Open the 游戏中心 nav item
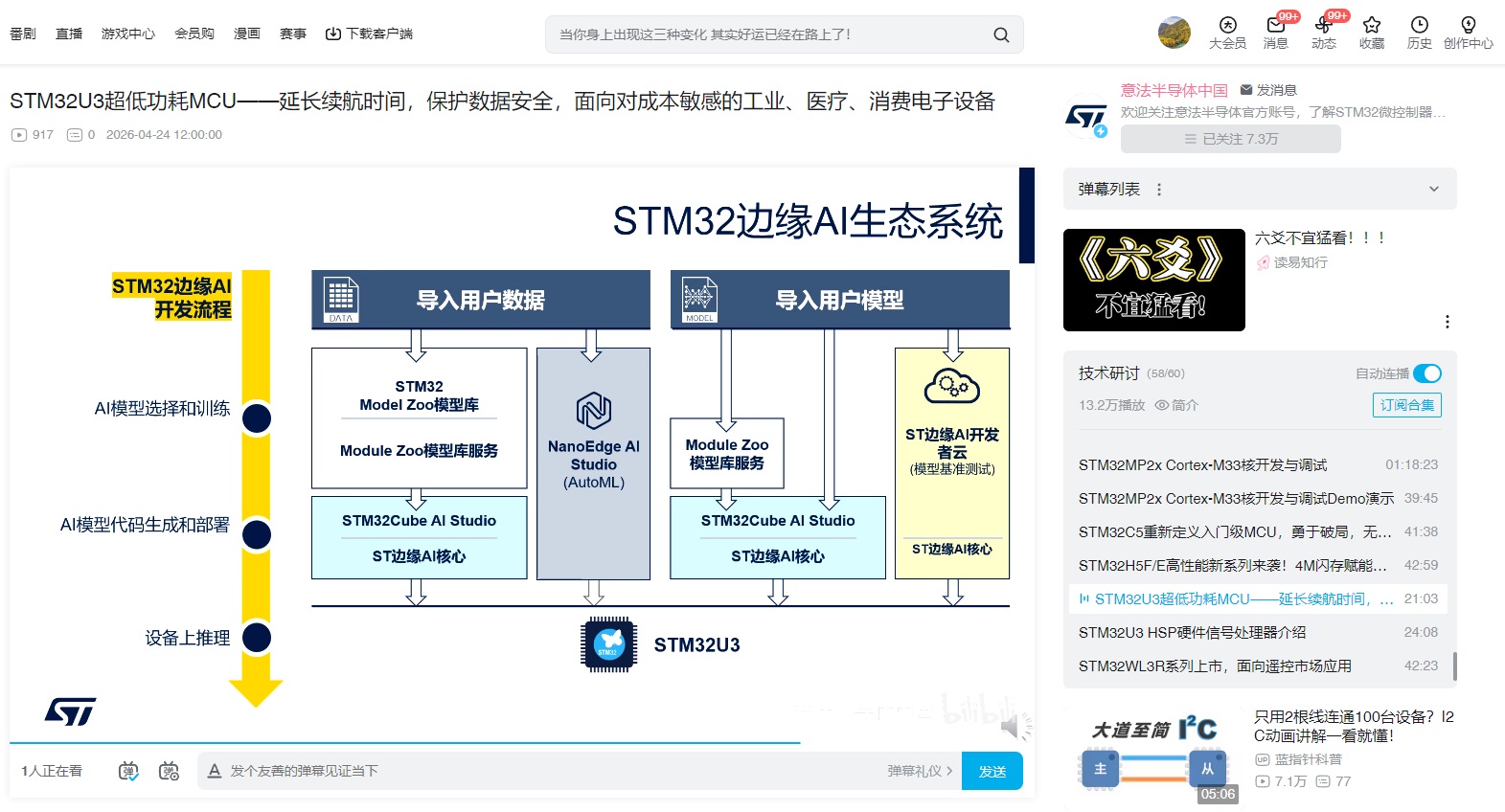This screenshot has width=1505, height=812. coord(128,34)
